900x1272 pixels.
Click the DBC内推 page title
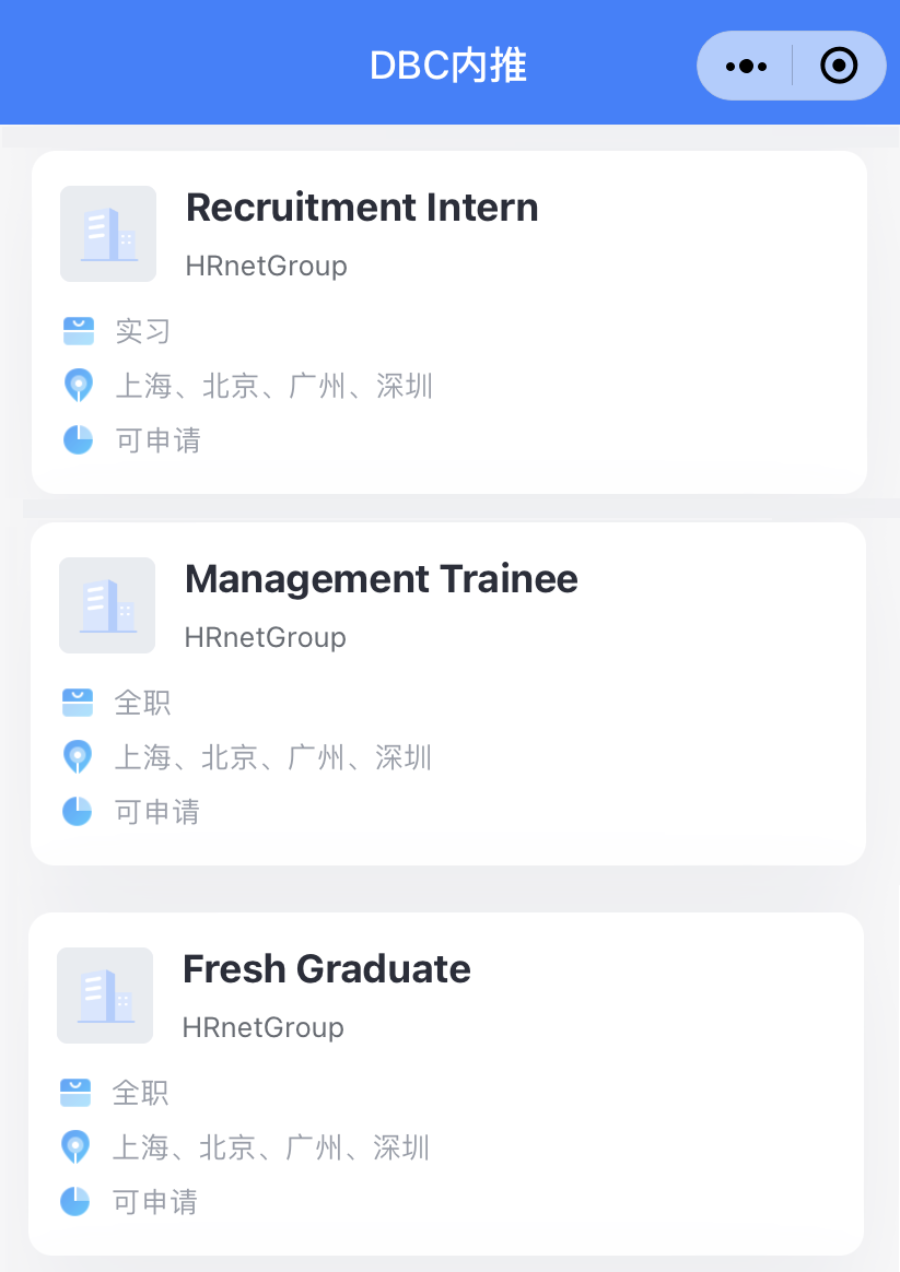pos(448,66)
